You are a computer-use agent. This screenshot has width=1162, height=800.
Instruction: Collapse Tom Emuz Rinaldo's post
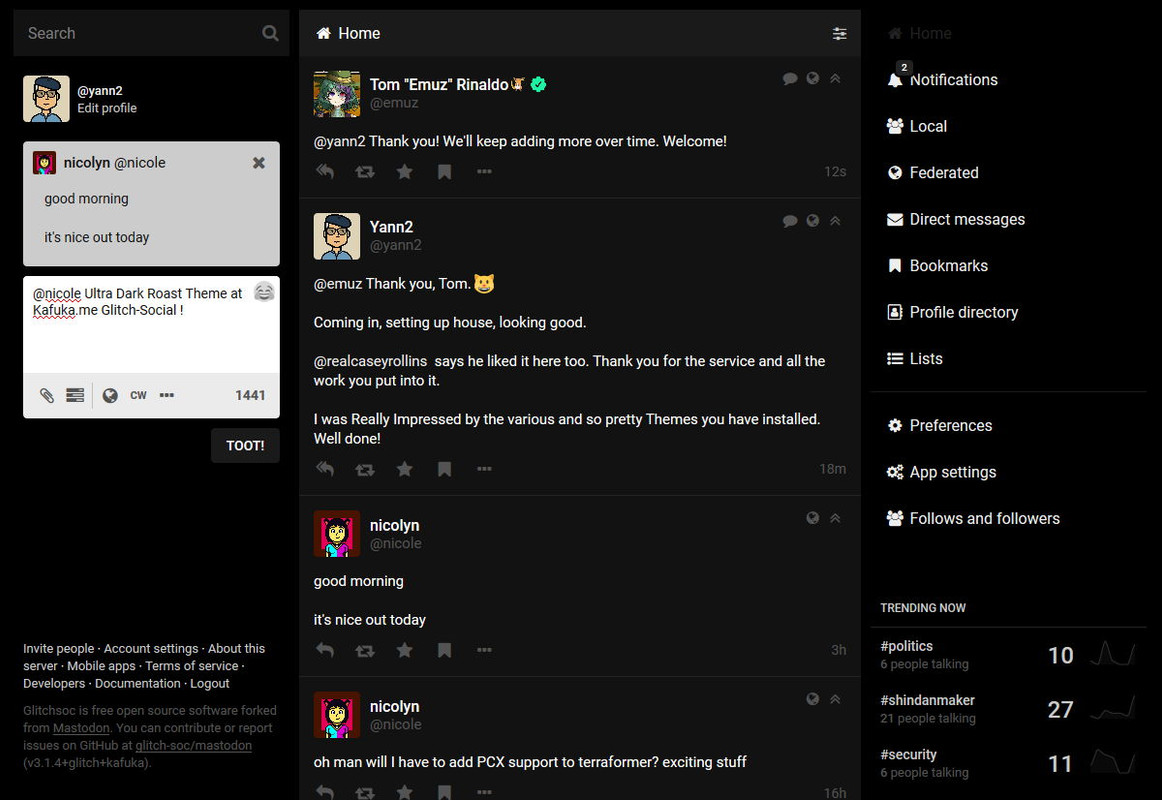click(835, 79)
